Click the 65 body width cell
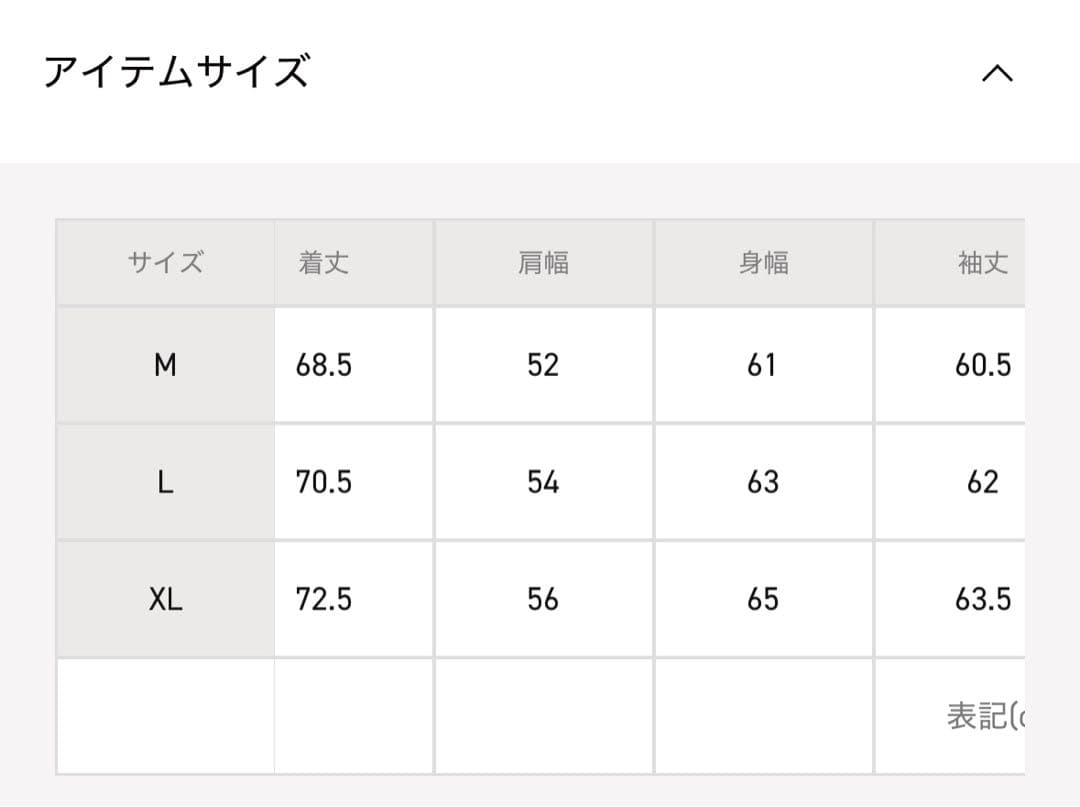Screen dimensions: 1080x807 [x=762, y=600]
